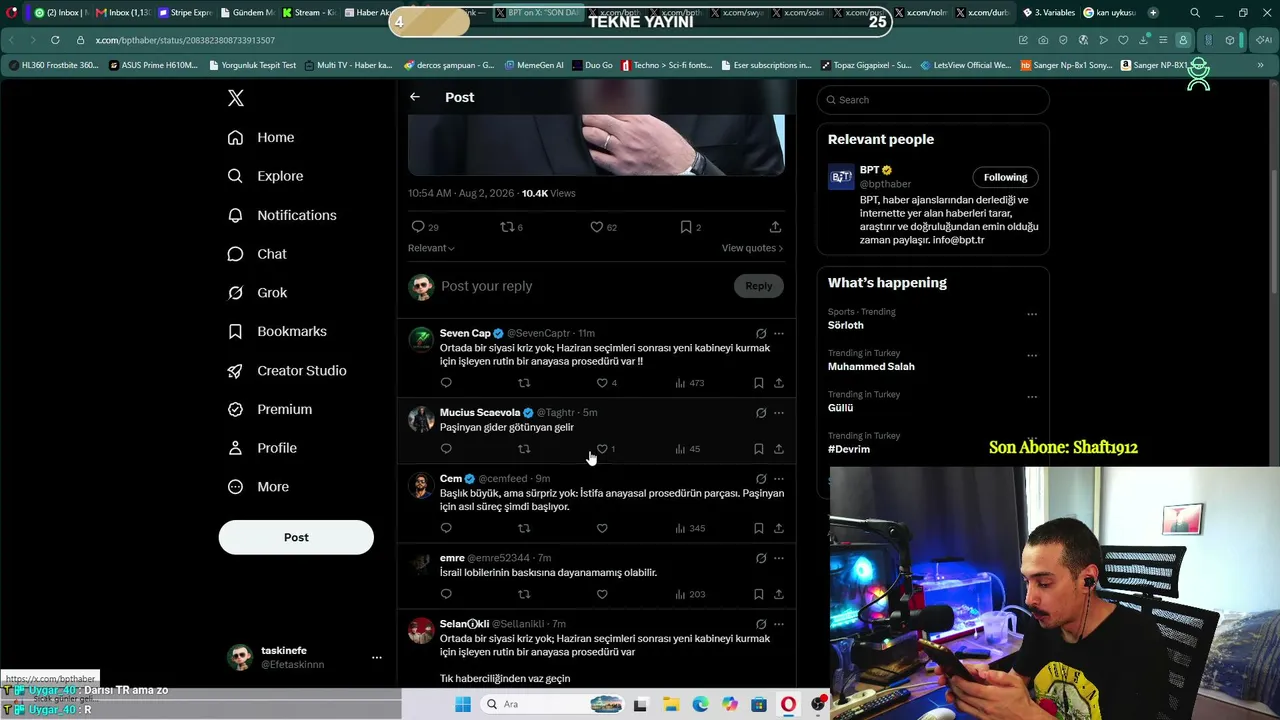Open File Explorer from the taskbar
Viewport: 1280px width, 720px height.
pyautogui.click(x=671, y=704)
